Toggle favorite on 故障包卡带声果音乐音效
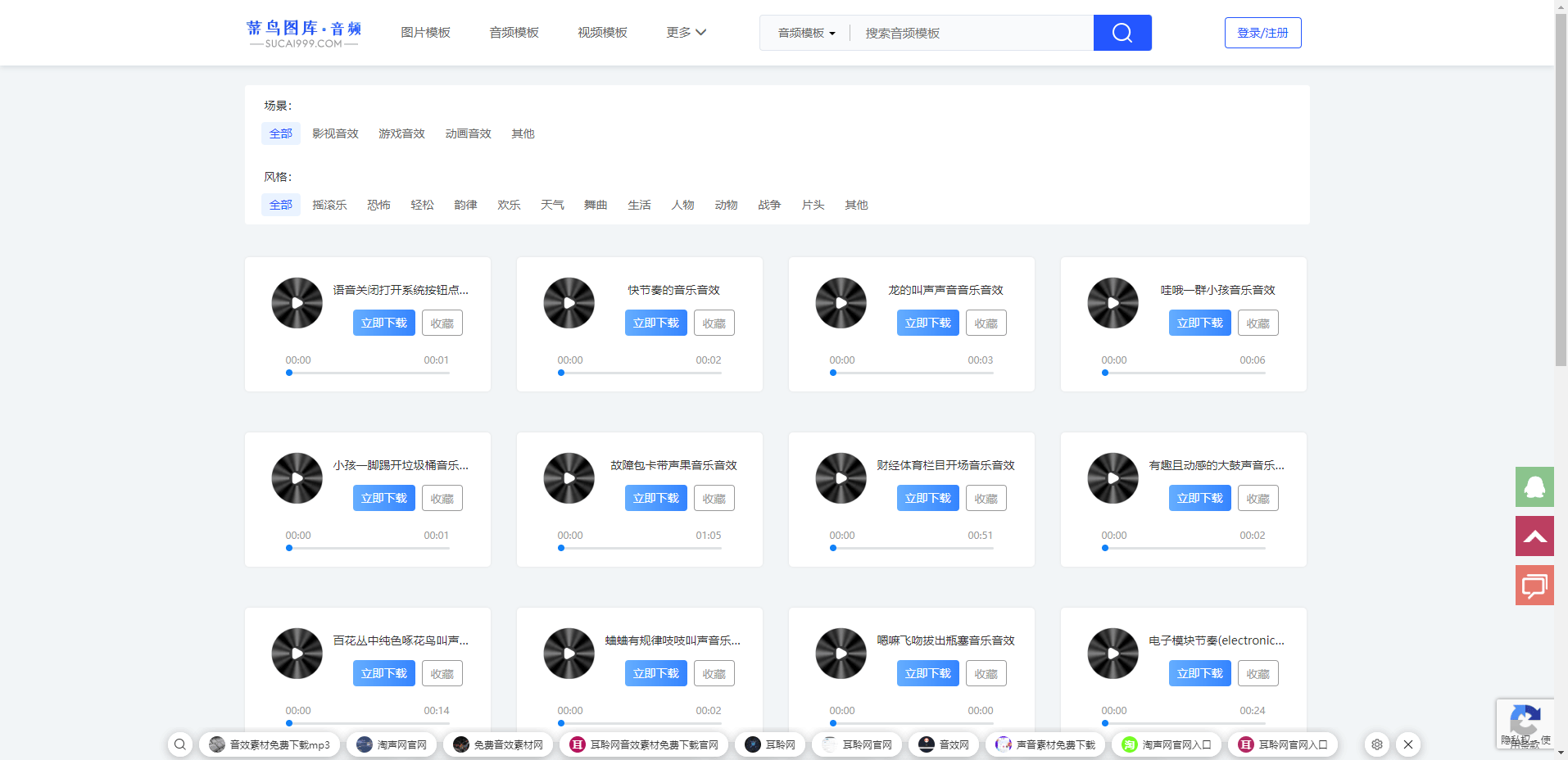The image size is (1568, 760). coord(714,497)
